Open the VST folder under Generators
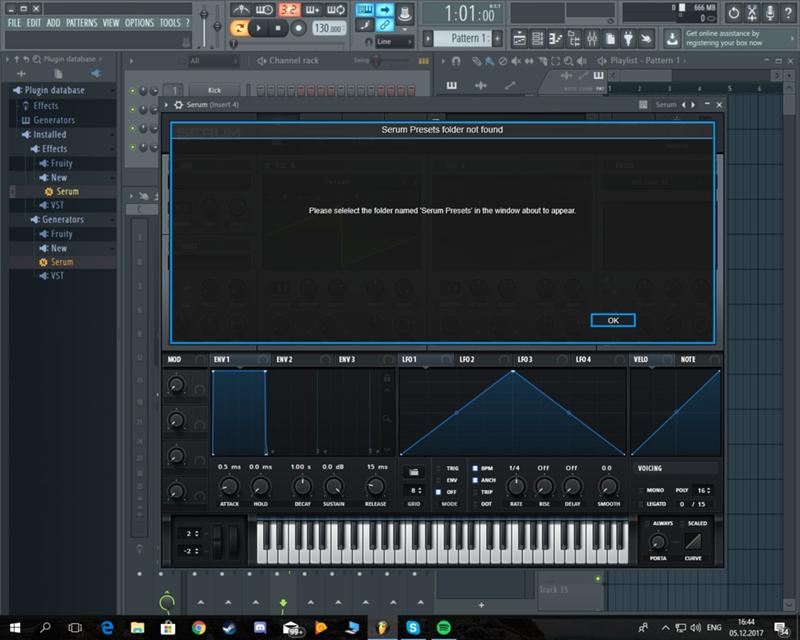This screenshot has height=640, width=800. tap(57, 276)
